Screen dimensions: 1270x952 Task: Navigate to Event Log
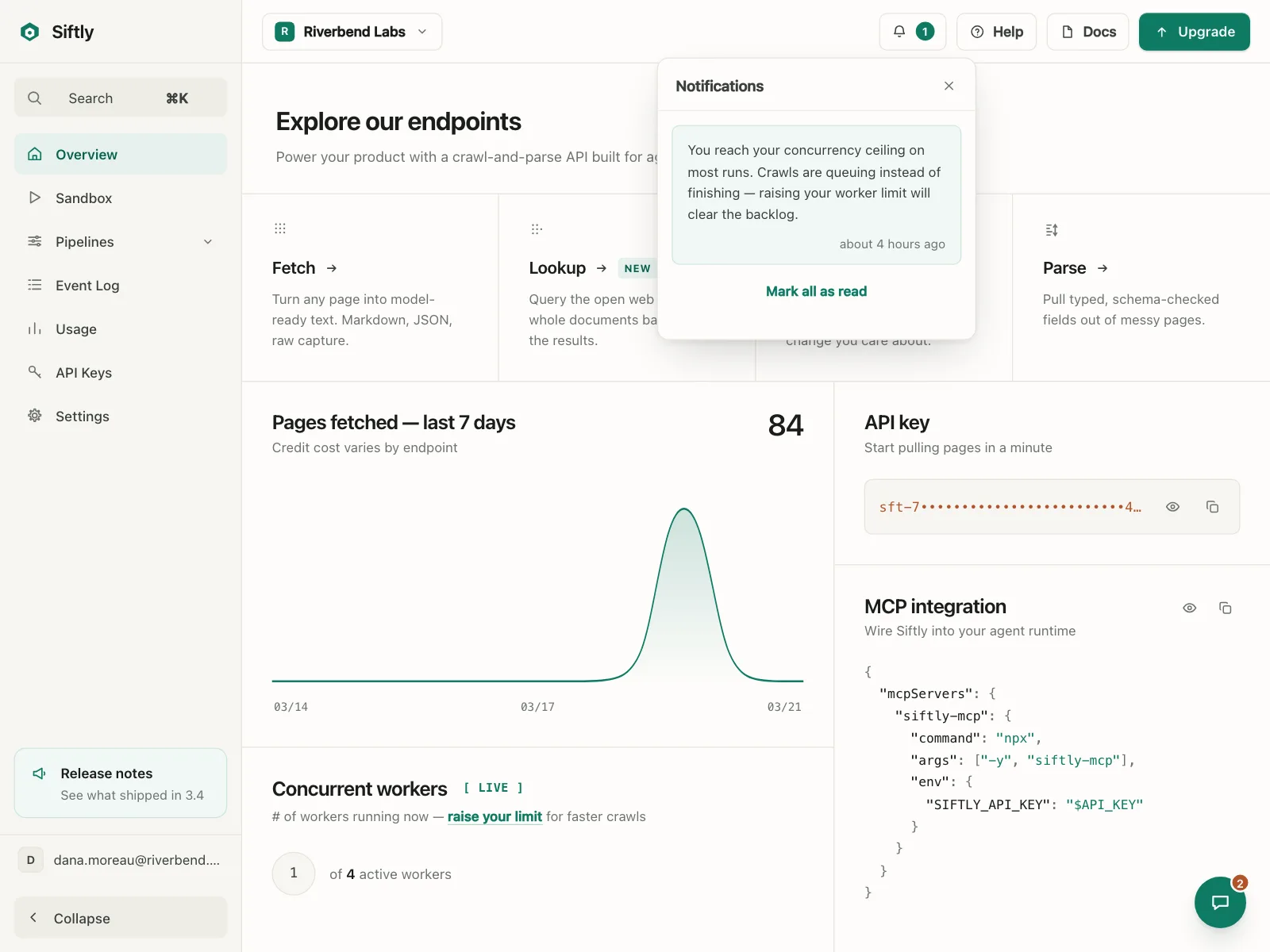[121, 285]
